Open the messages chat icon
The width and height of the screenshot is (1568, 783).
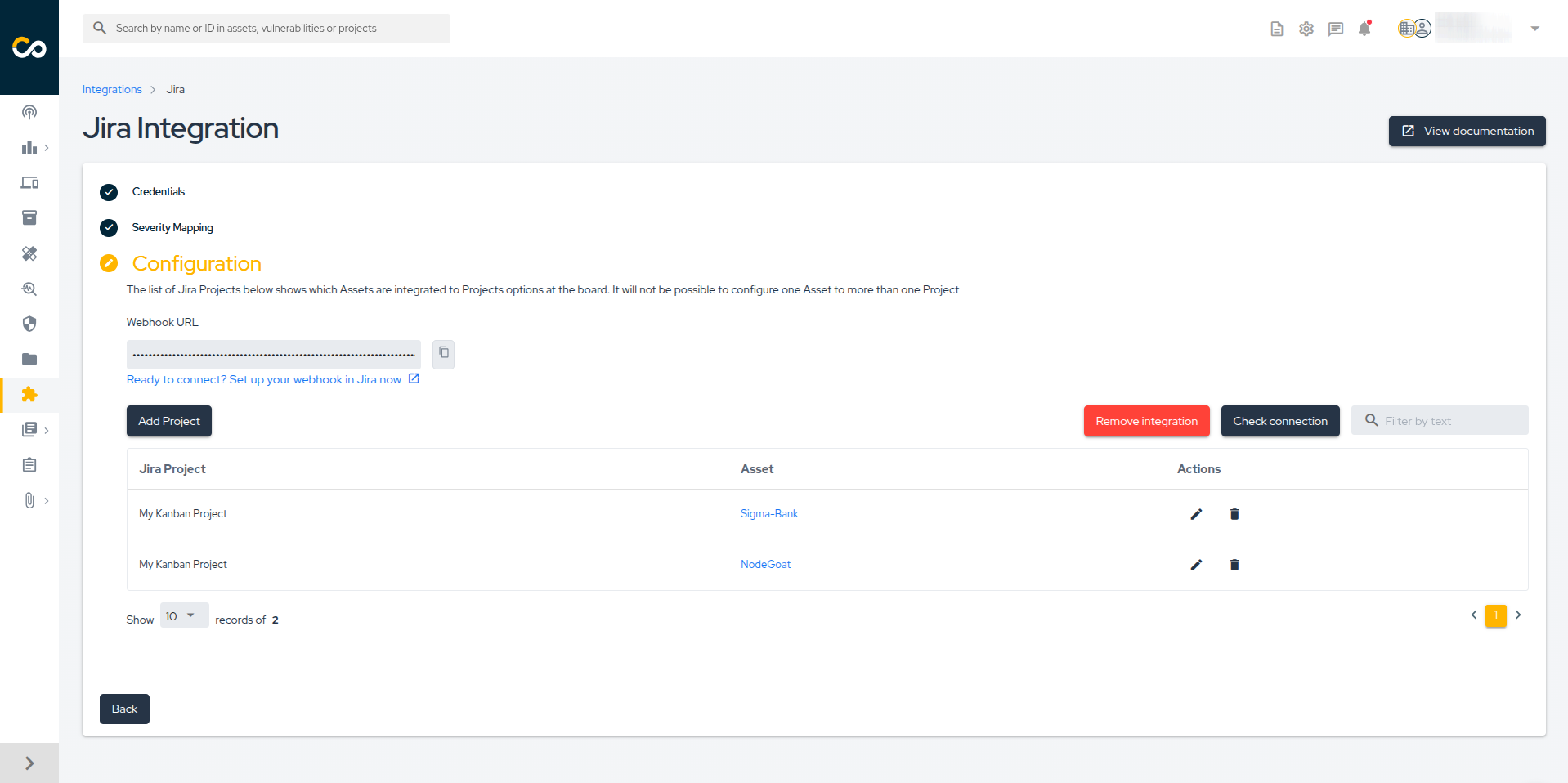pos(1336,29)
